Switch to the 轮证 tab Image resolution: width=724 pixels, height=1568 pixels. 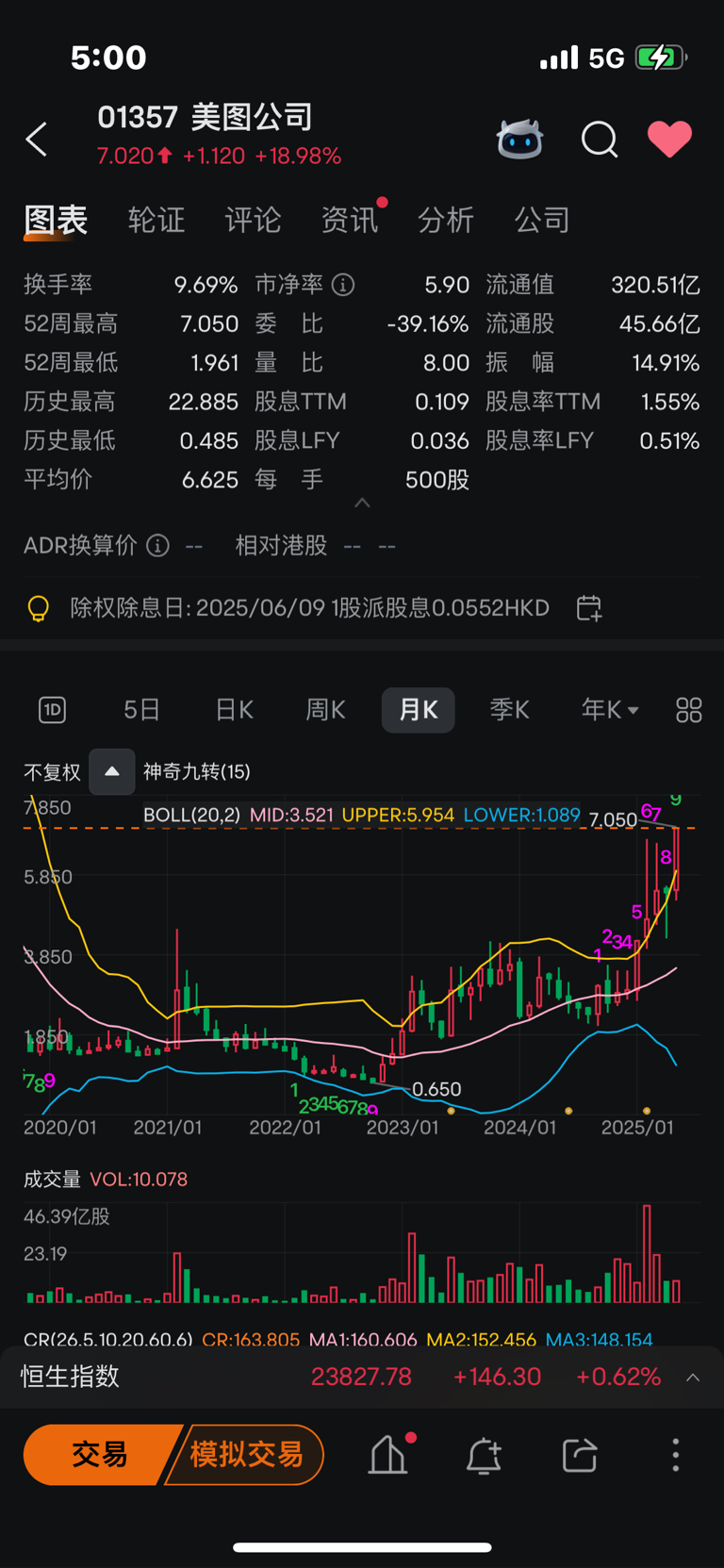156,220
